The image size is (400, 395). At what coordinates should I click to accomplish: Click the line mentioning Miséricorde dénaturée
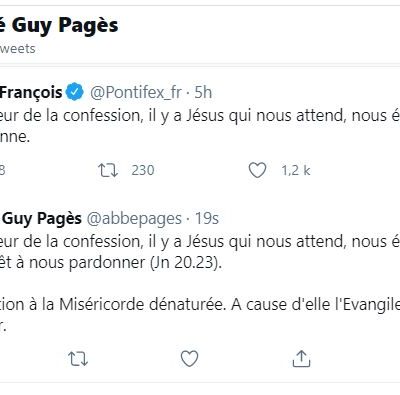pyautogui.click(x=200, y=304)
